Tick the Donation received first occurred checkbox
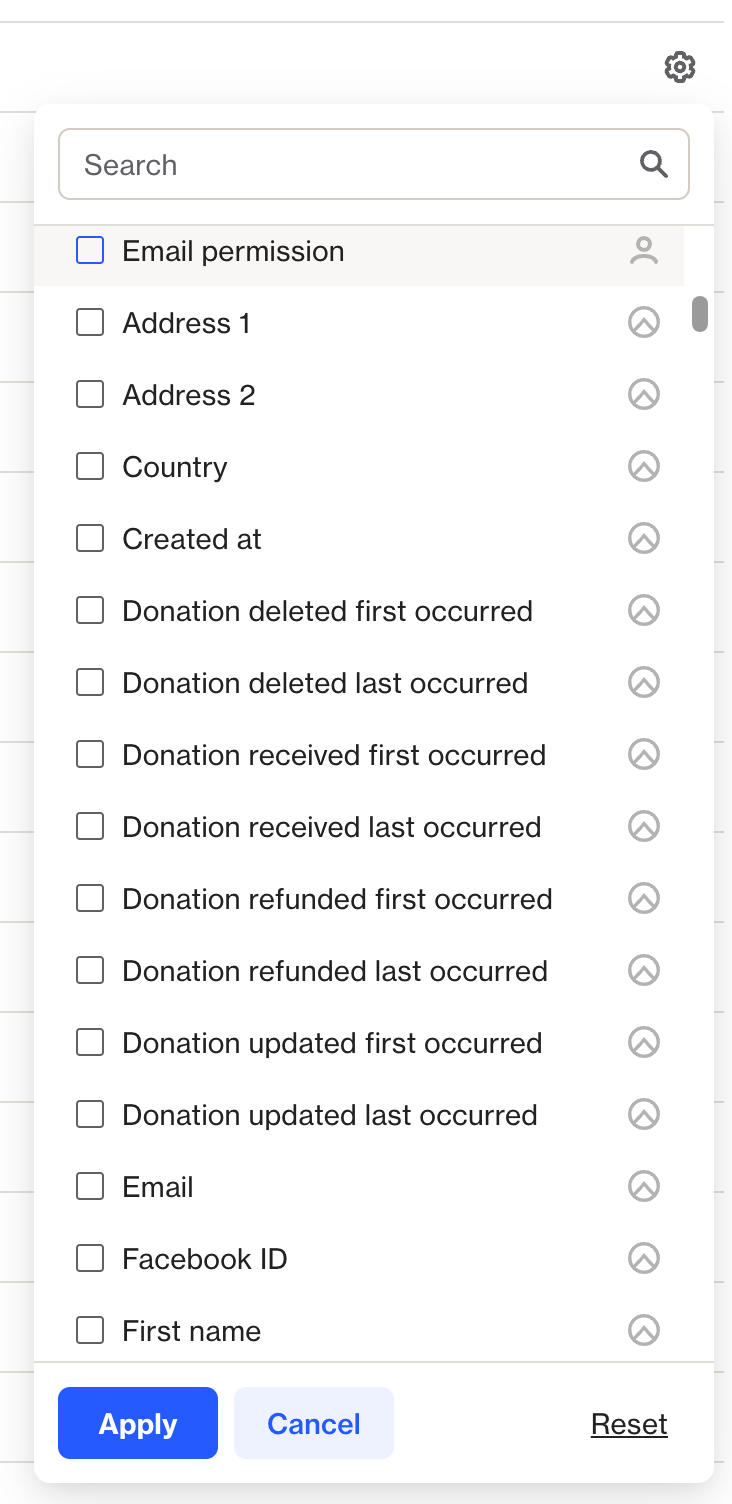The height and width of the screenshot is (1504, 732). pyautogui.click(x=90, y=755)
